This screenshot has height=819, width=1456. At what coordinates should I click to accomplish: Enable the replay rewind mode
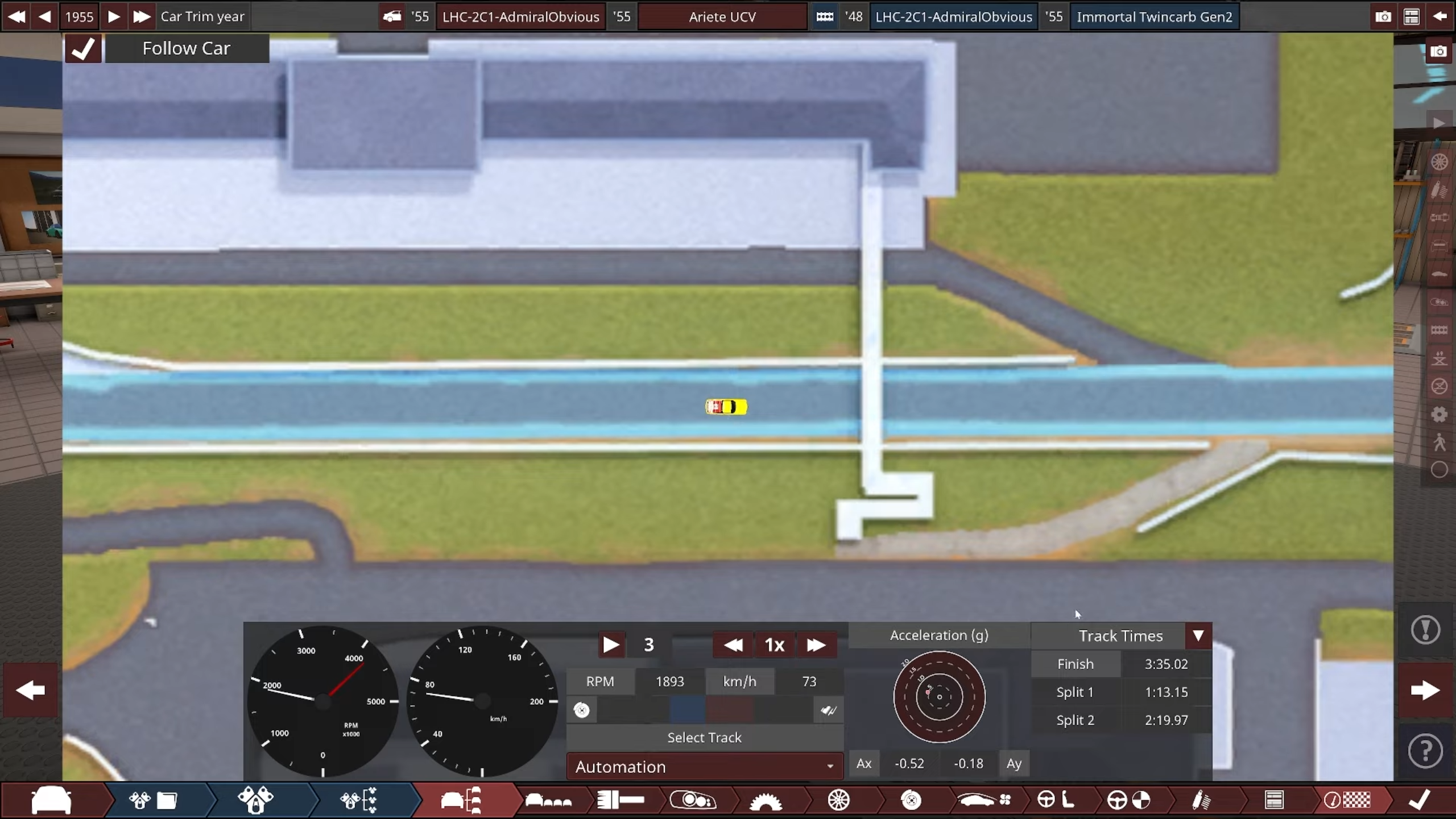click(732, 644)
